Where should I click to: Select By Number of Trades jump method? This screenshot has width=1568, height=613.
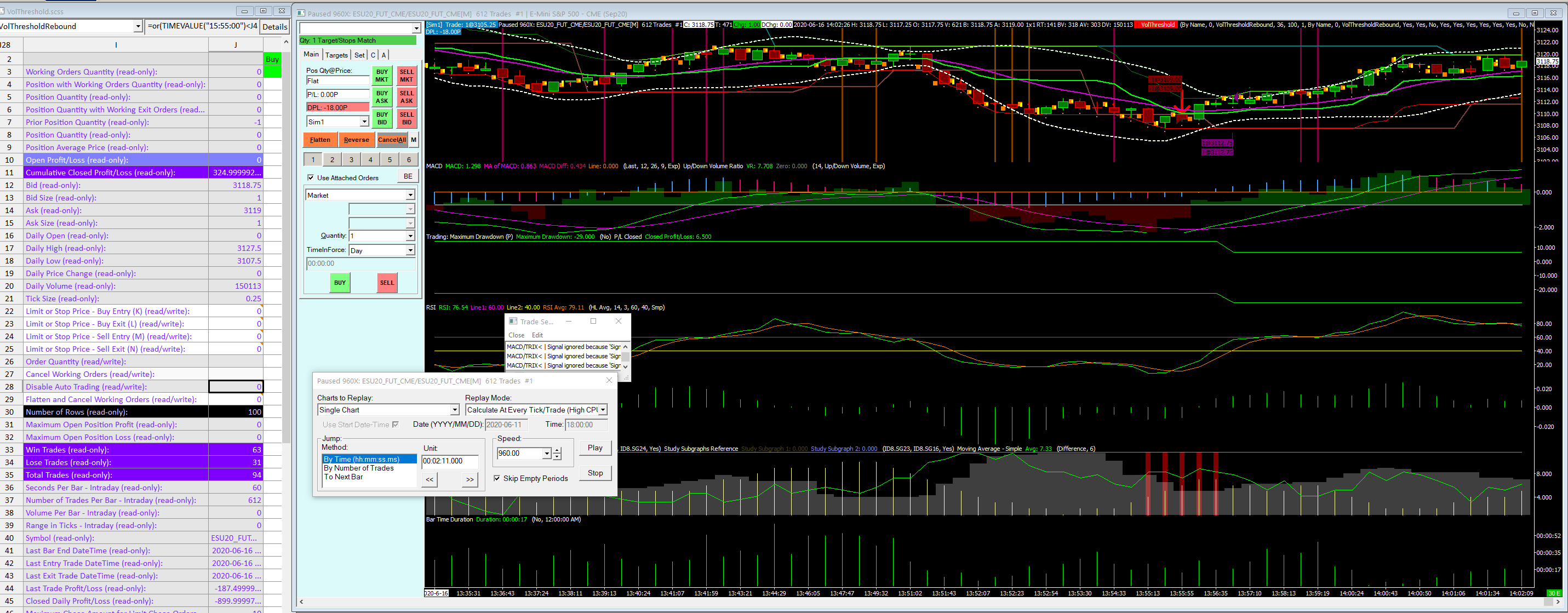coord(358,468)
